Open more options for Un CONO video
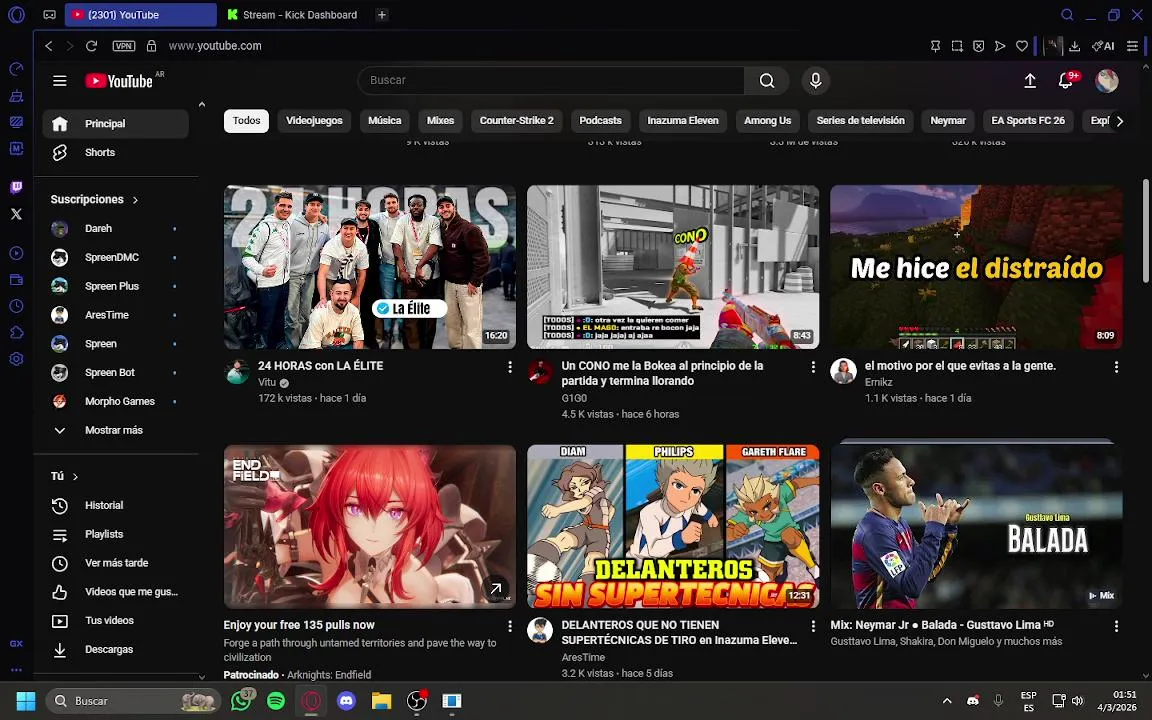1152x720 pixels. click(813, 367)
